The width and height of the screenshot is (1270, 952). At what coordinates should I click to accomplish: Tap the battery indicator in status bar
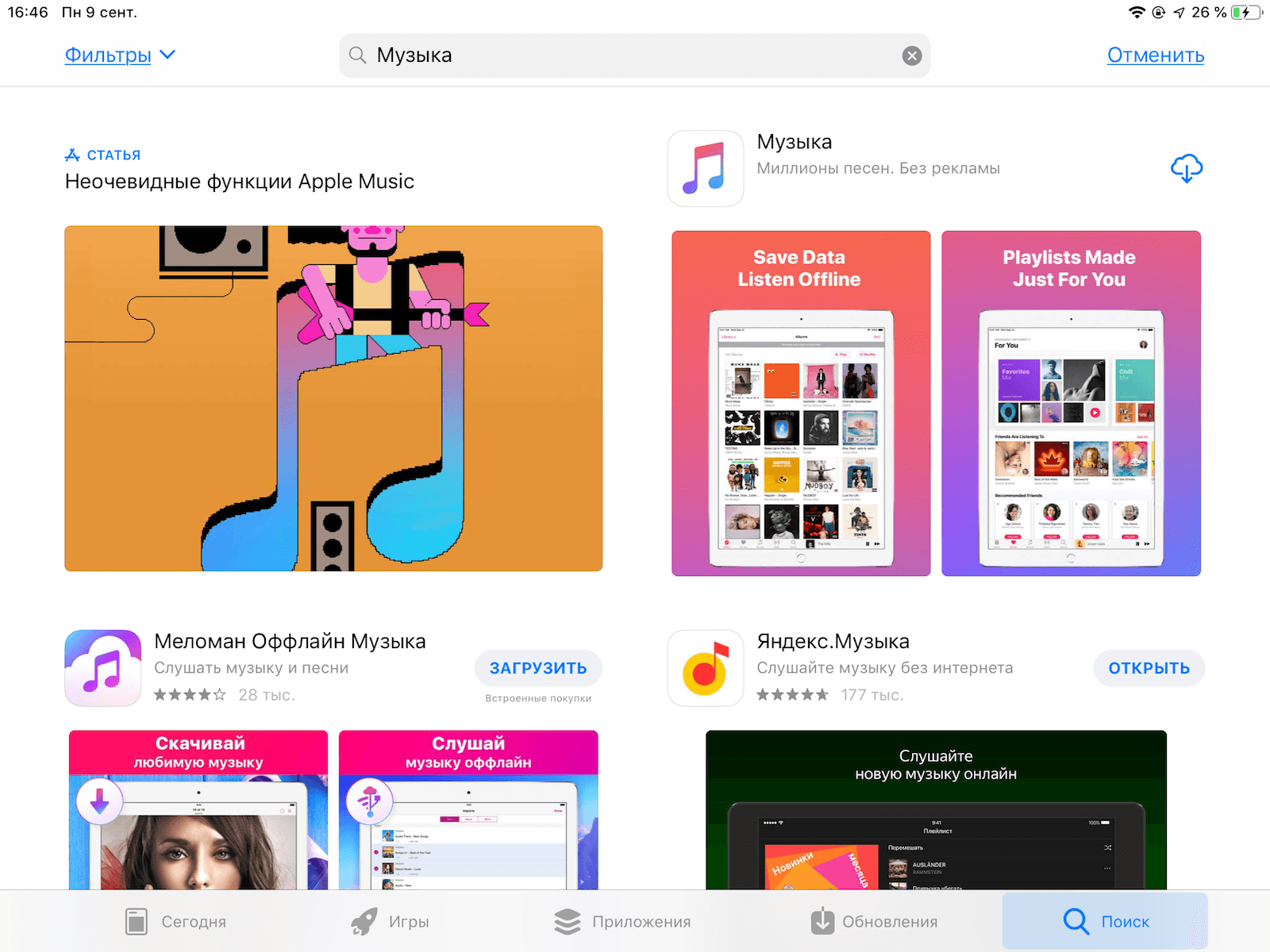tap(1246, 13)
